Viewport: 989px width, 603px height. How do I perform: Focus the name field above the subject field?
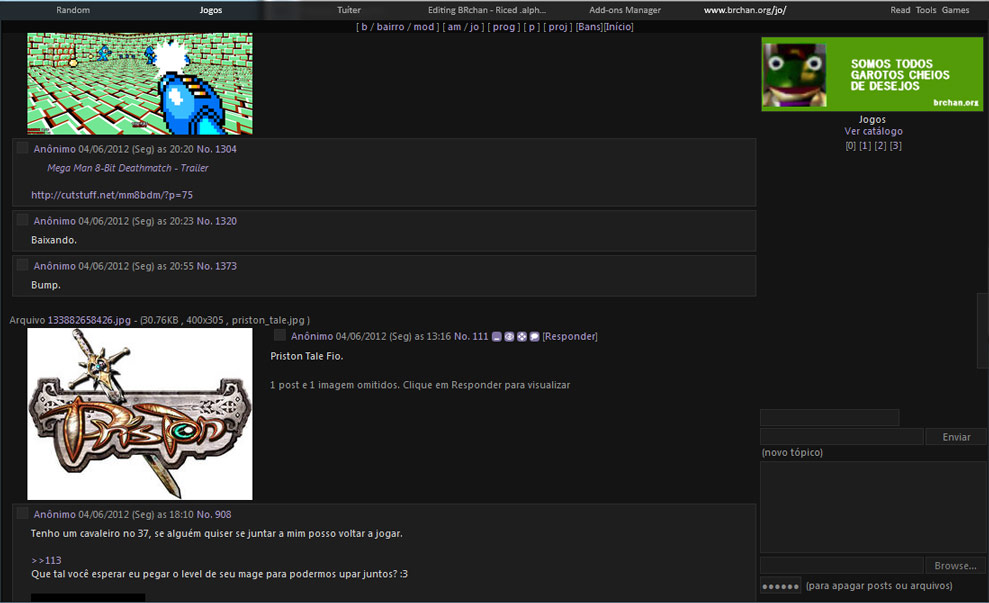tap(829, 418)
